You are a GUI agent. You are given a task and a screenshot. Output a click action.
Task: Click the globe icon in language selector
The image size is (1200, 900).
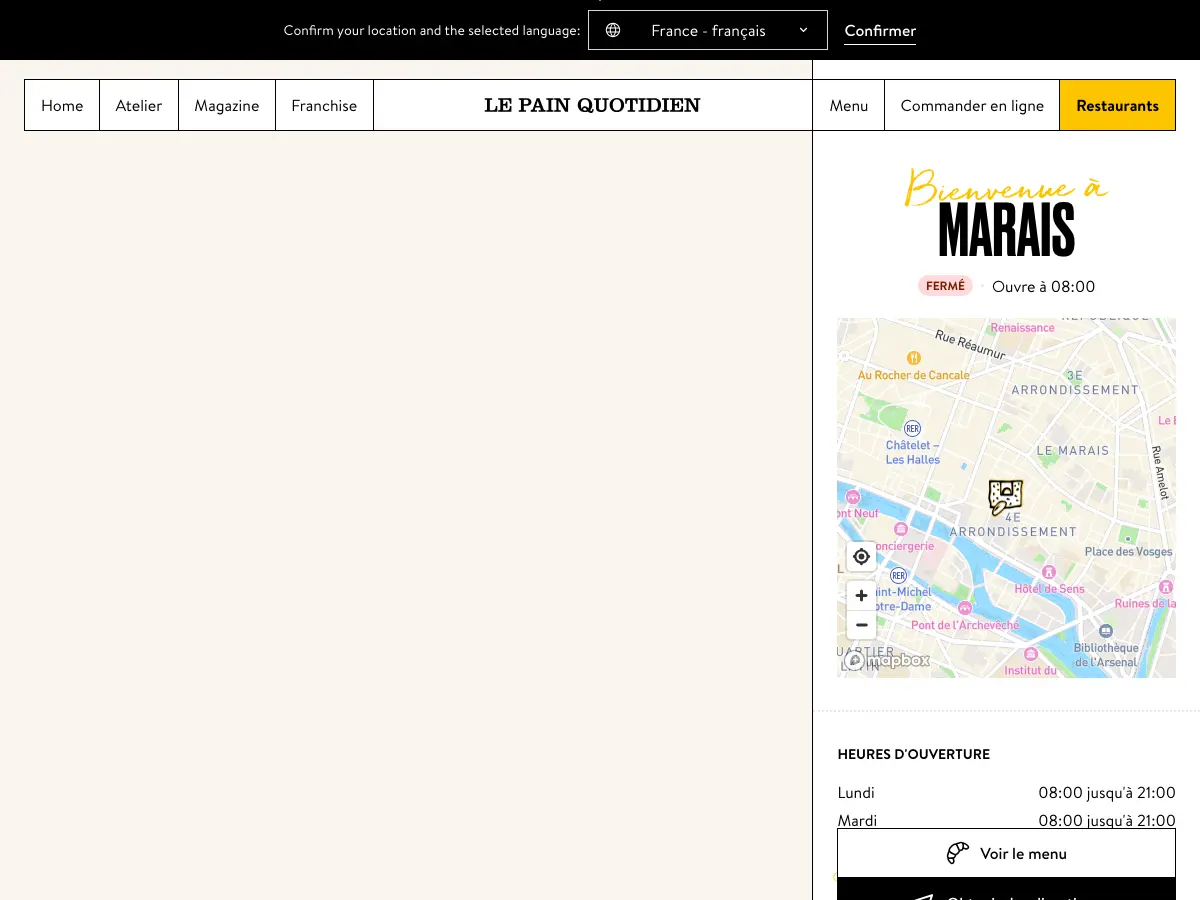click(x=613, y=30)
